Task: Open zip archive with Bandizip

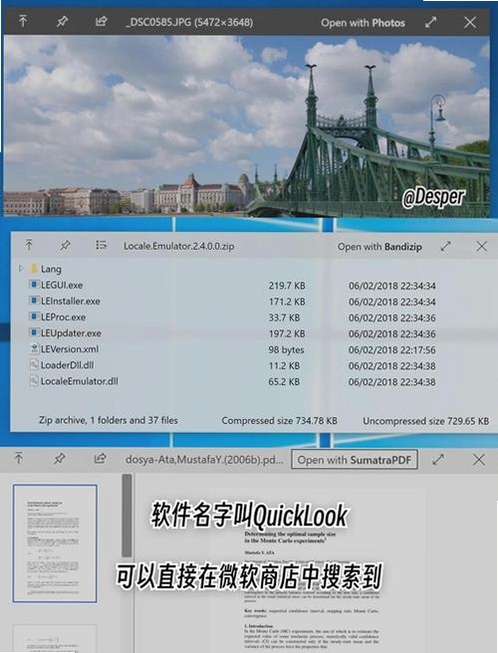Action: coord(379,247)
